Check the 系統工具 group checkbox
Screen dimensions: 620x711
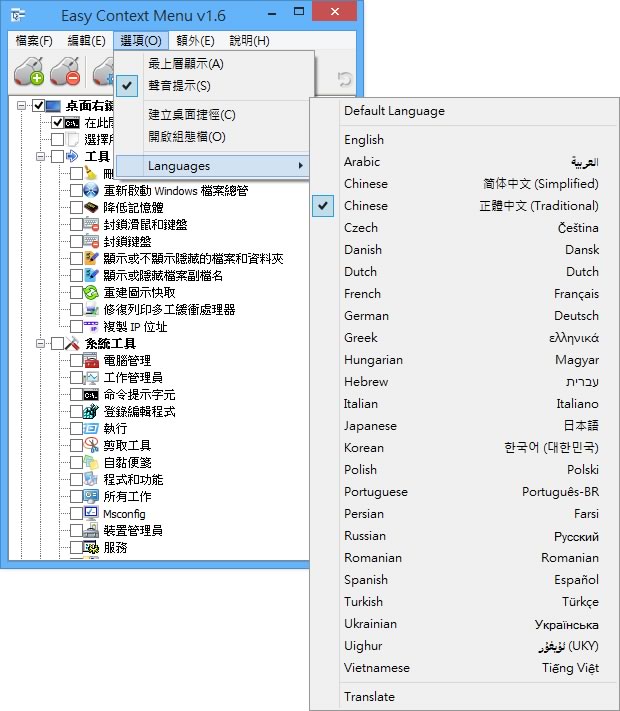58,343
